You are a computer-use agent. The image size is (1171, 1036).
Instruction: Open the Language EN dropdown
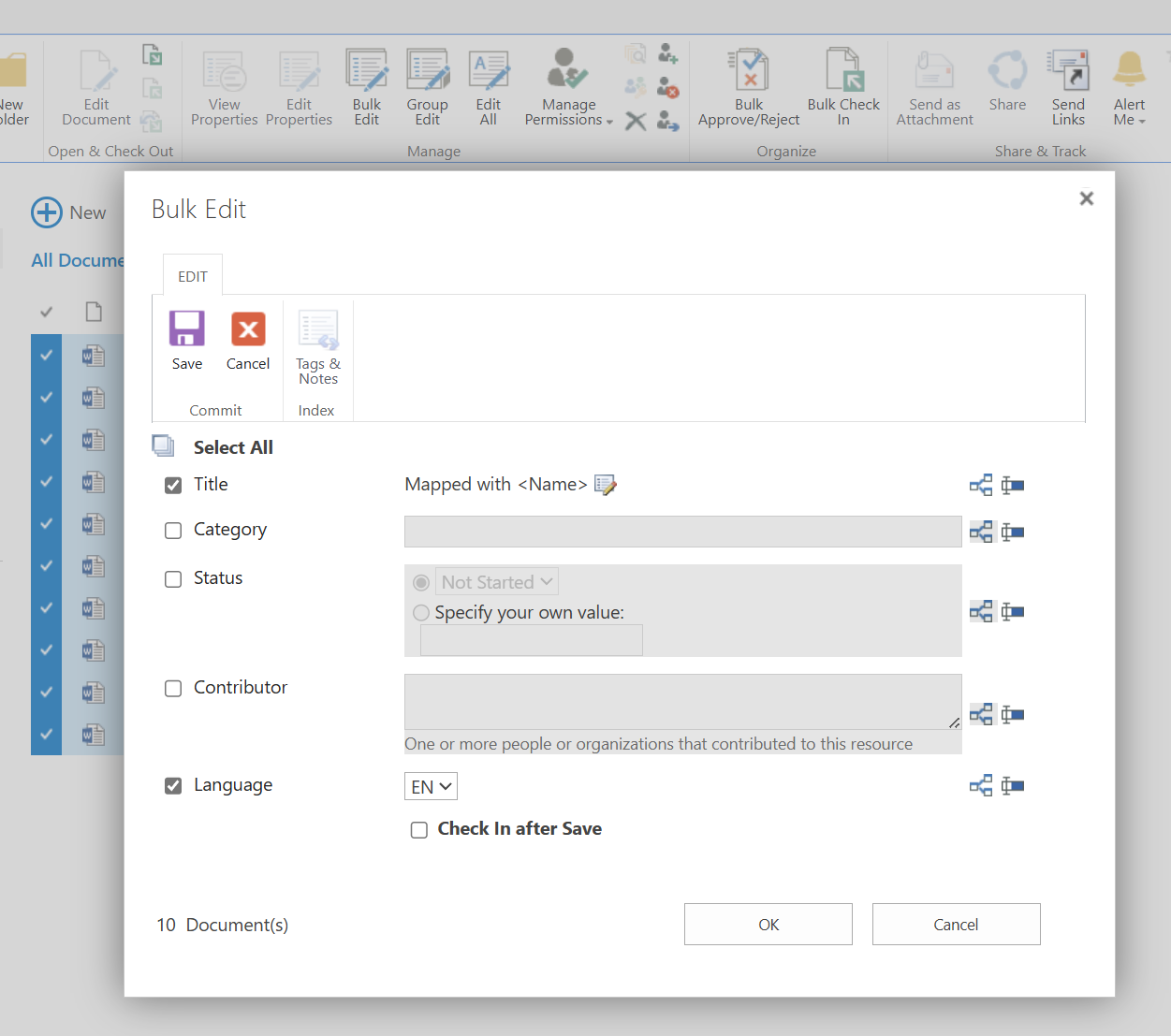(x=431, y=786)
